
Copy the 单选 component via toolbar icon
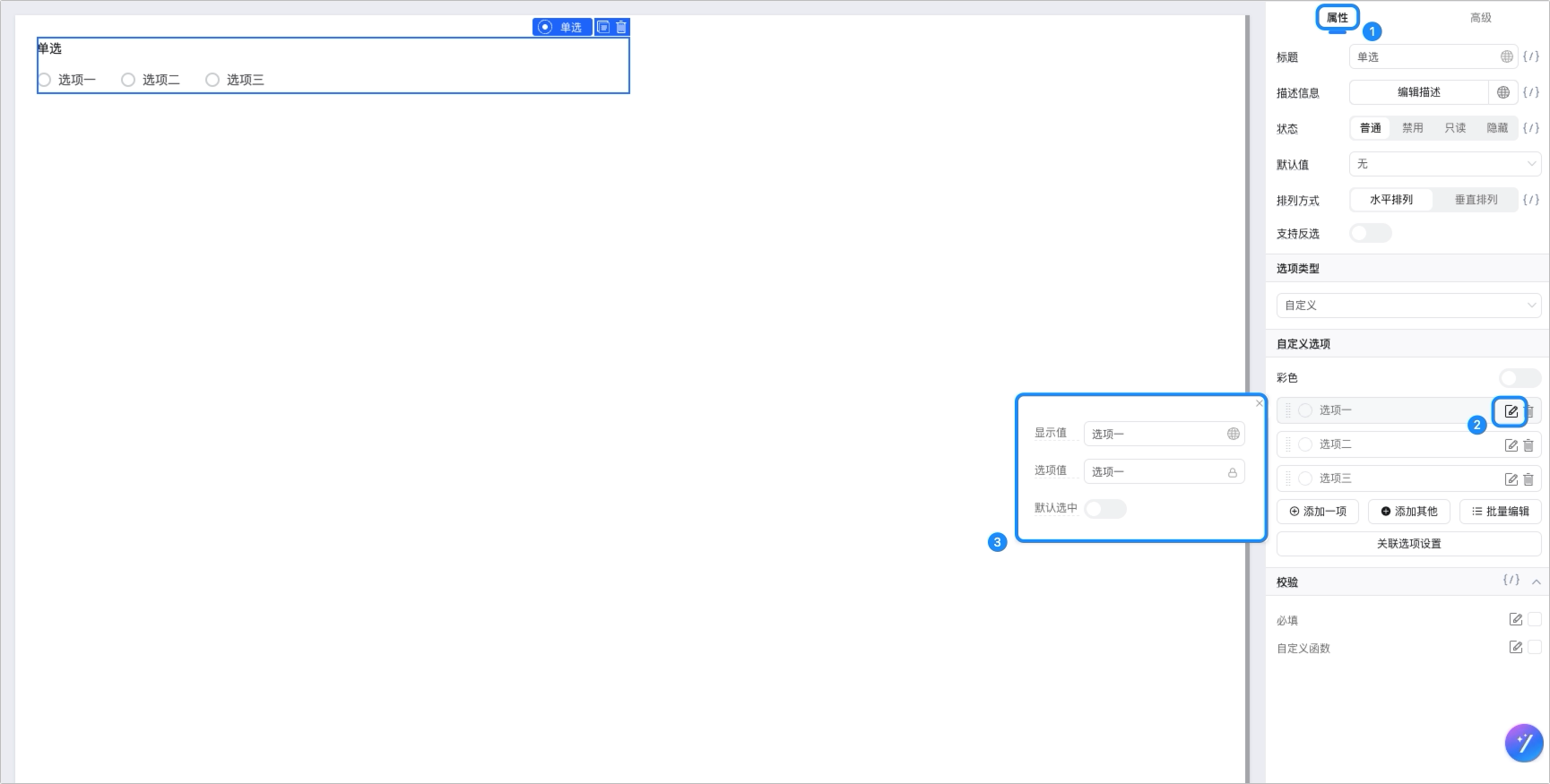(x=603, y=27)
